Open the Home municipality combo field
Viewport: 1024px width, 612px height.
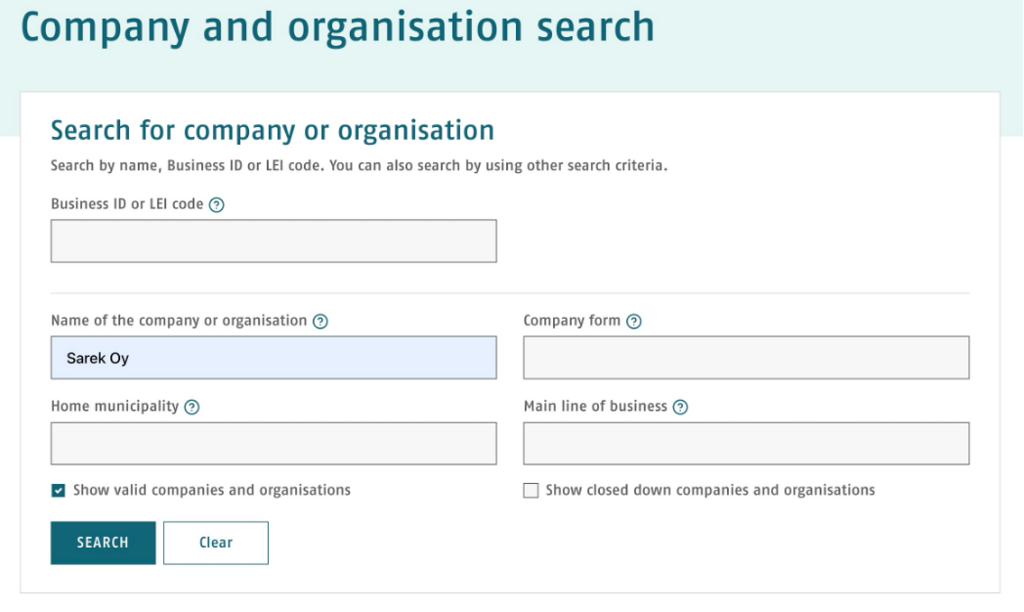click(274, 443)
